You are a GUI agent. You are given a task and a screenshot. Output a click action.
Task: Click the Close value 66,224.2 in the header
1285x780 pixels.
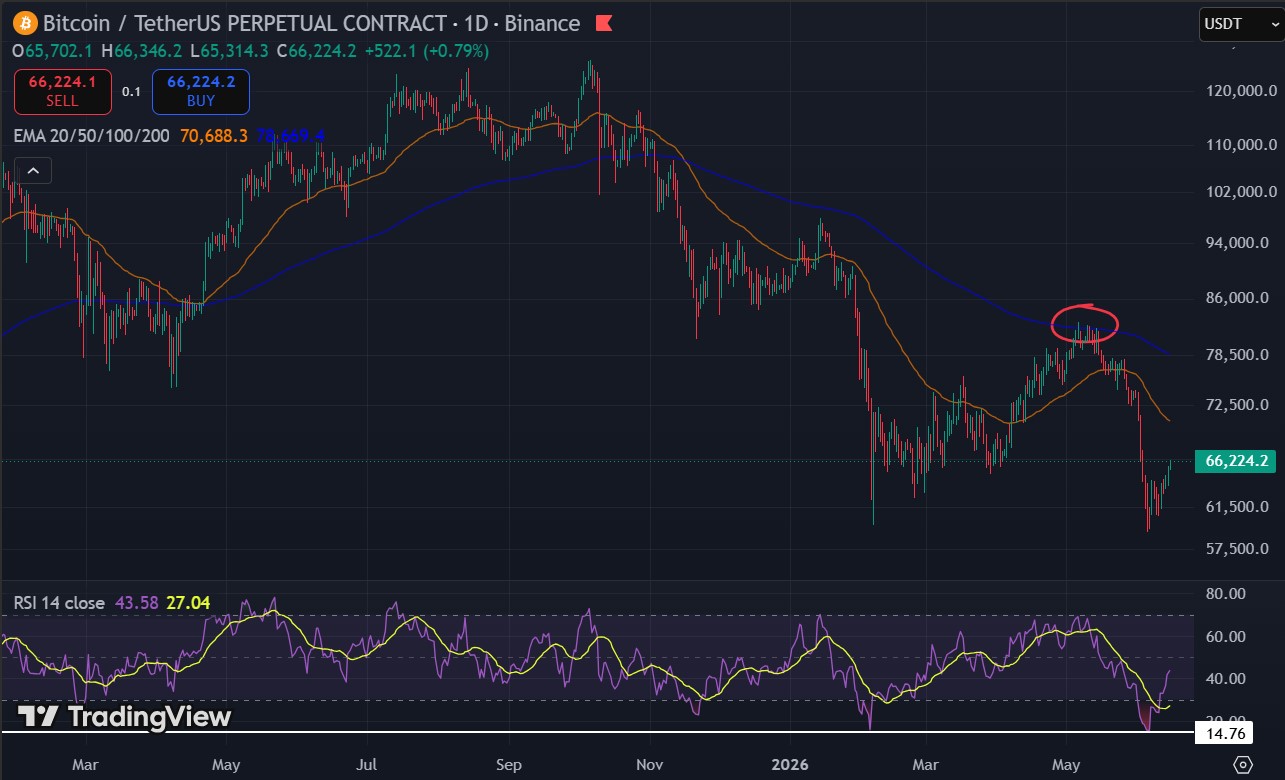(324, 50)
